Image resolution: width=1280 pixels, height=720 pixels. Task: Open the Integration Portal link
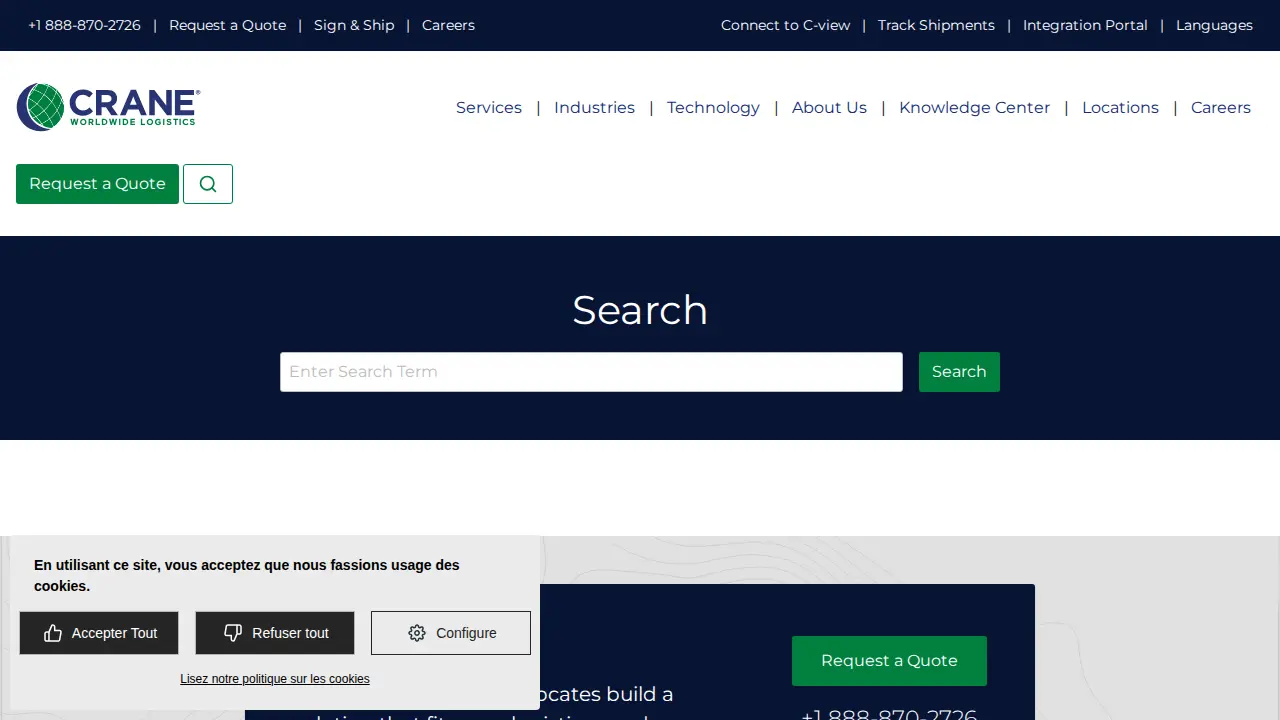pos(1085,25)
